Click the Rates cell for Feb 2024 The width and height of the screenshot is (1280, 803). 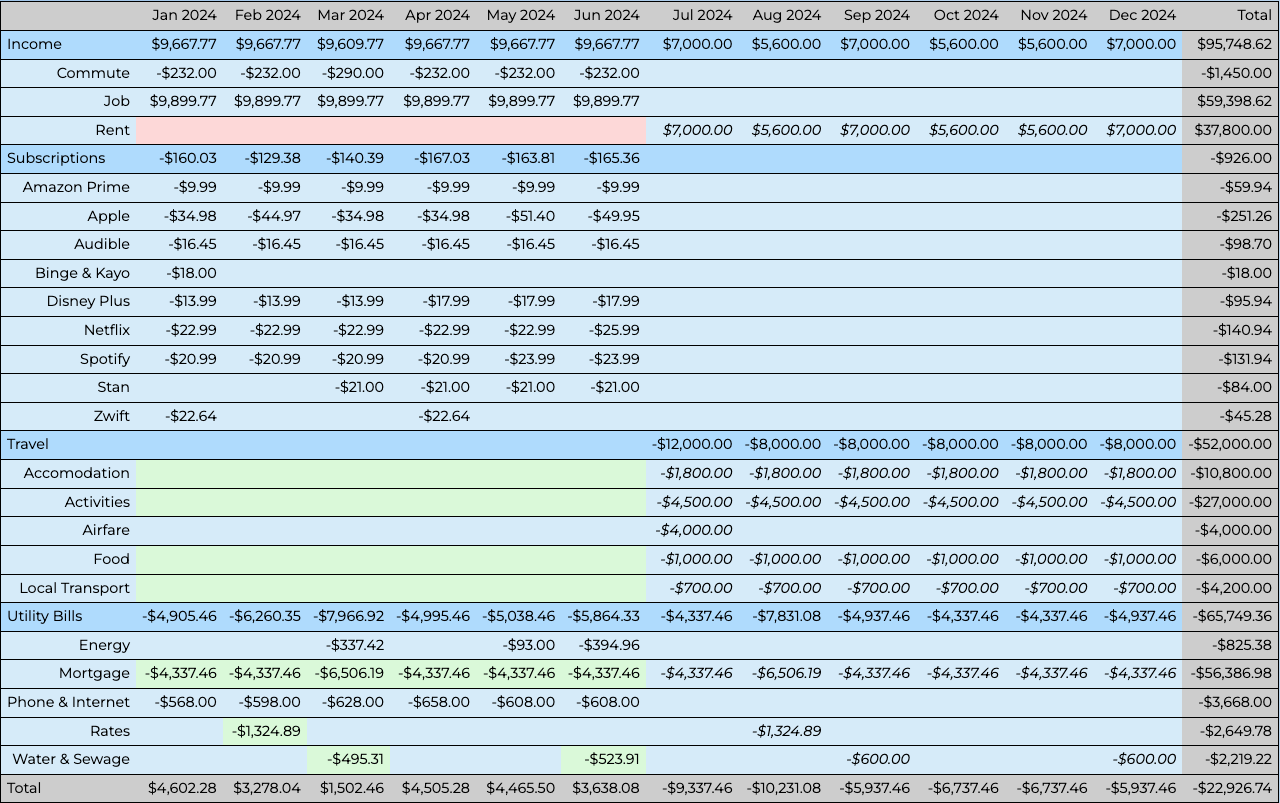tap(266, 731)
